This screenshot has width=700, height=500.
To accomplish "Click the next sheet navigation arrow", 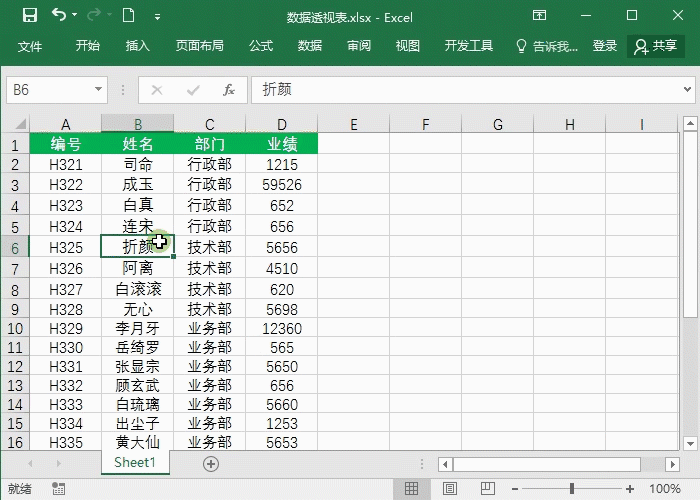I will tap(58, 464).
